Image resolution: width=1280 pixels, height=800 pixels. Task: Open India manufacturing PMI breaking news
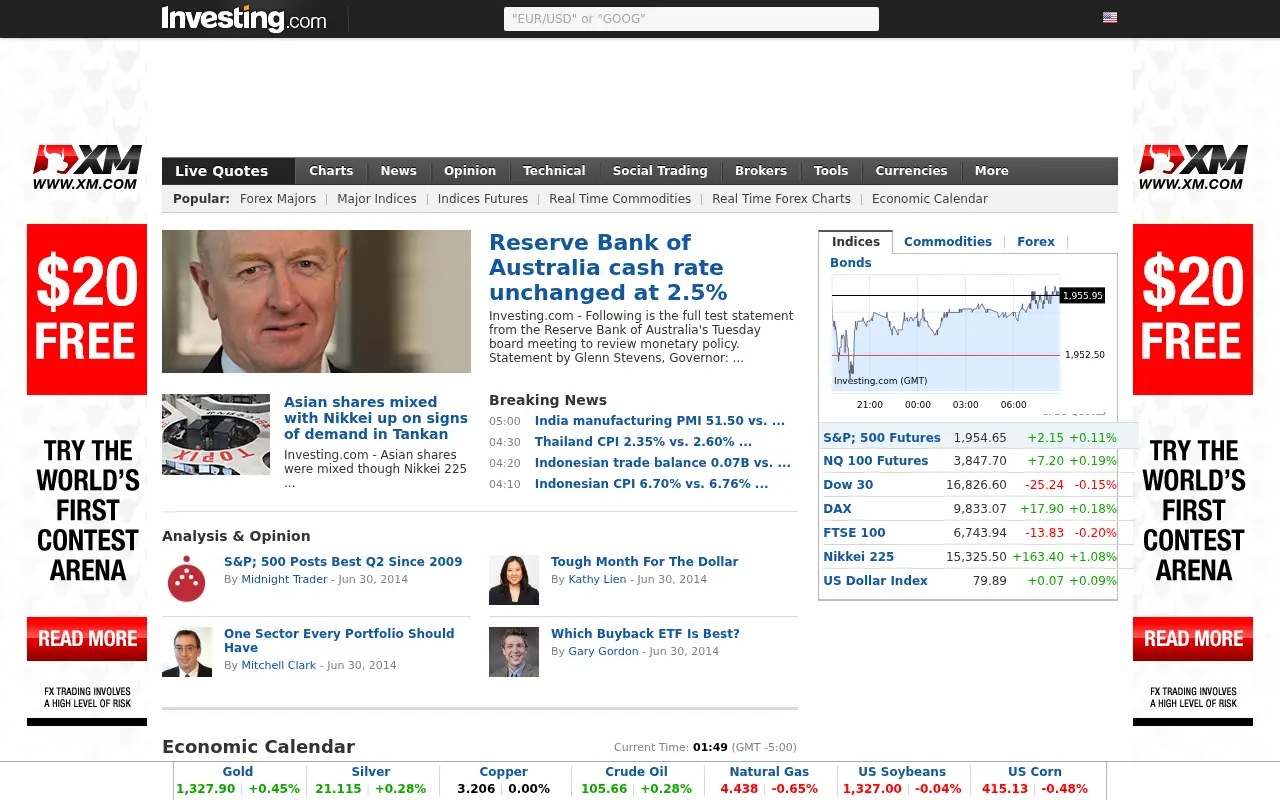point(660,421)
